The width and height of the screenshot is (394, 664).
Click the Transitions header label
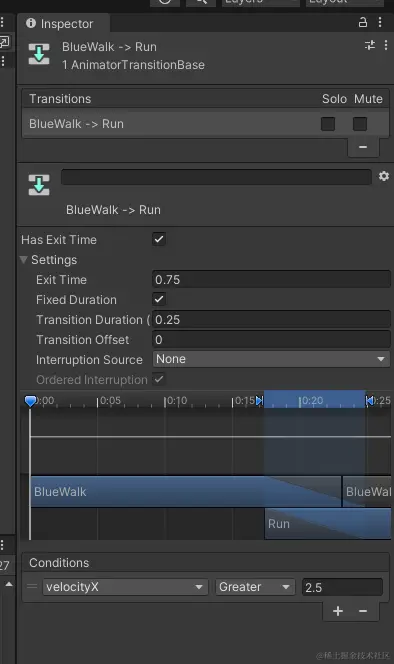(60, 99)
